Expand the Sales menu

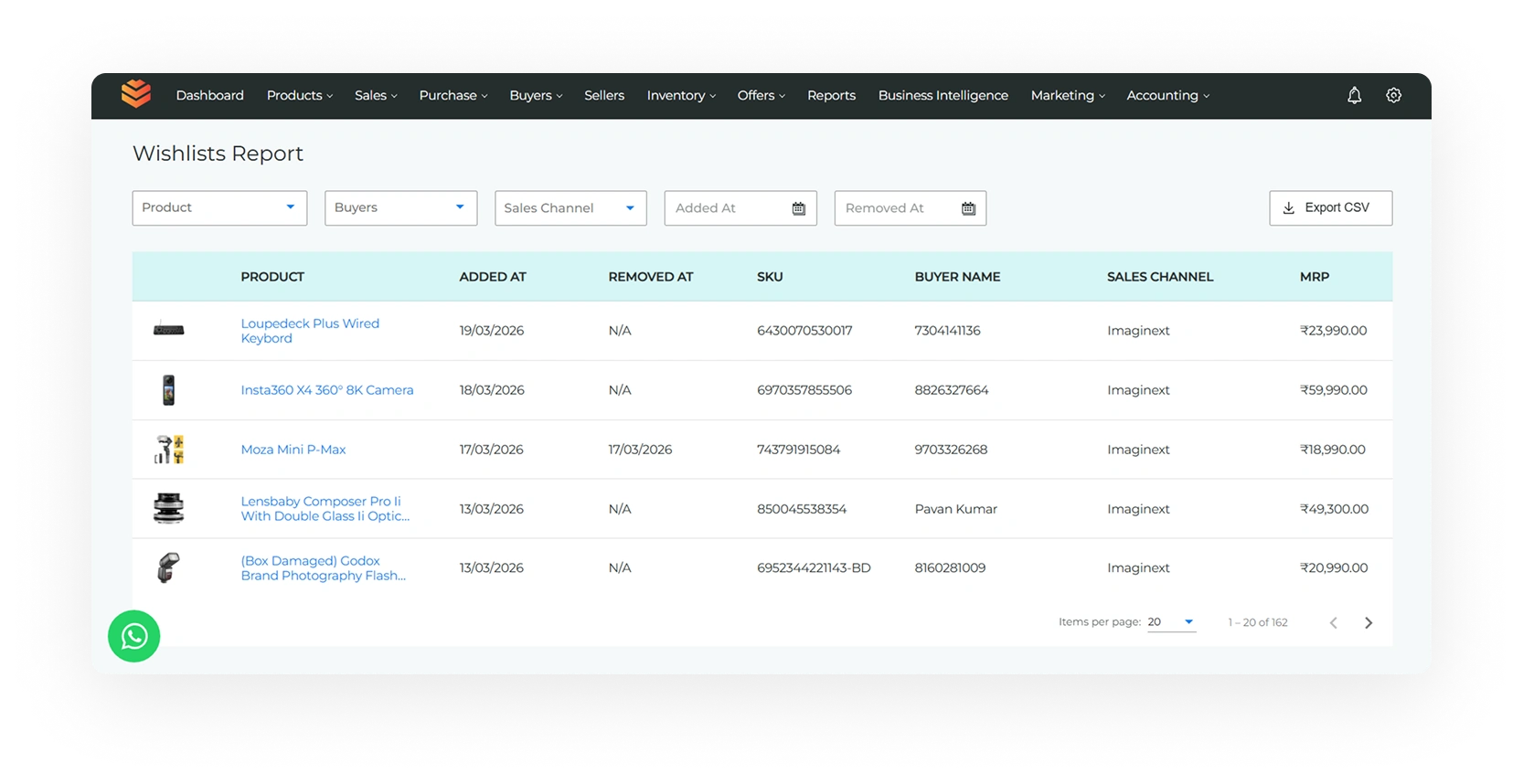376,95
